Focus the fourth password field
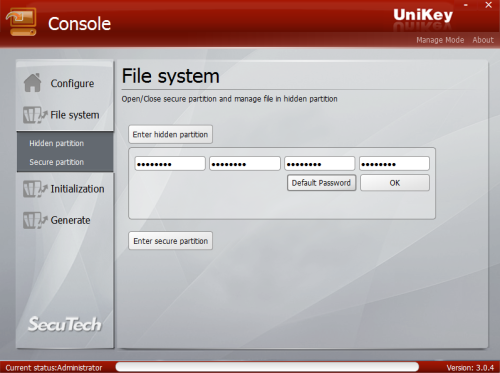This screenshot has width=500, height=373. [x=394, y=164]
